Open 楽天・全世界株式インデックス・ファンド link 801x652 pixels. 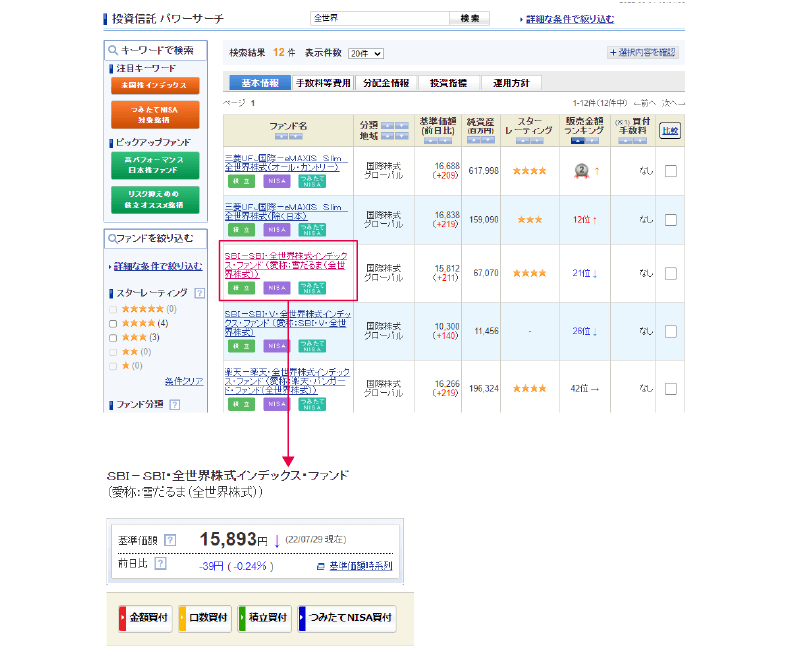pyautogui.click(x=287, y=381)
